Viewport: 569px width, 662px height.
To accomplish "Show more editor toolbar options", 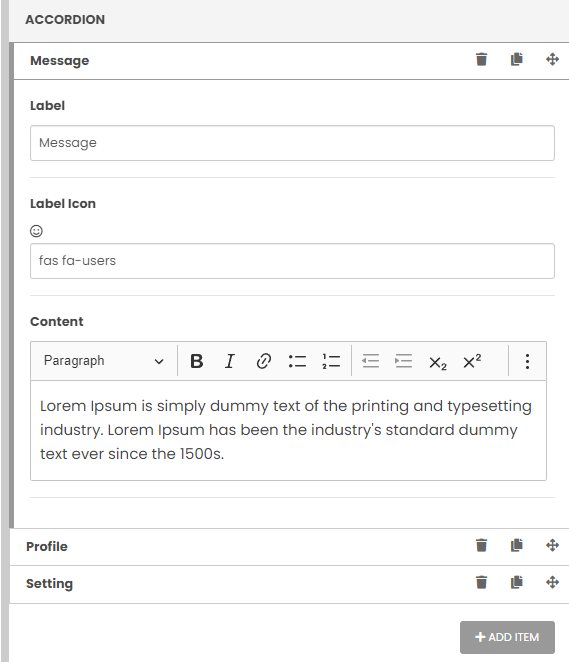I will click(x=527, y=361).
